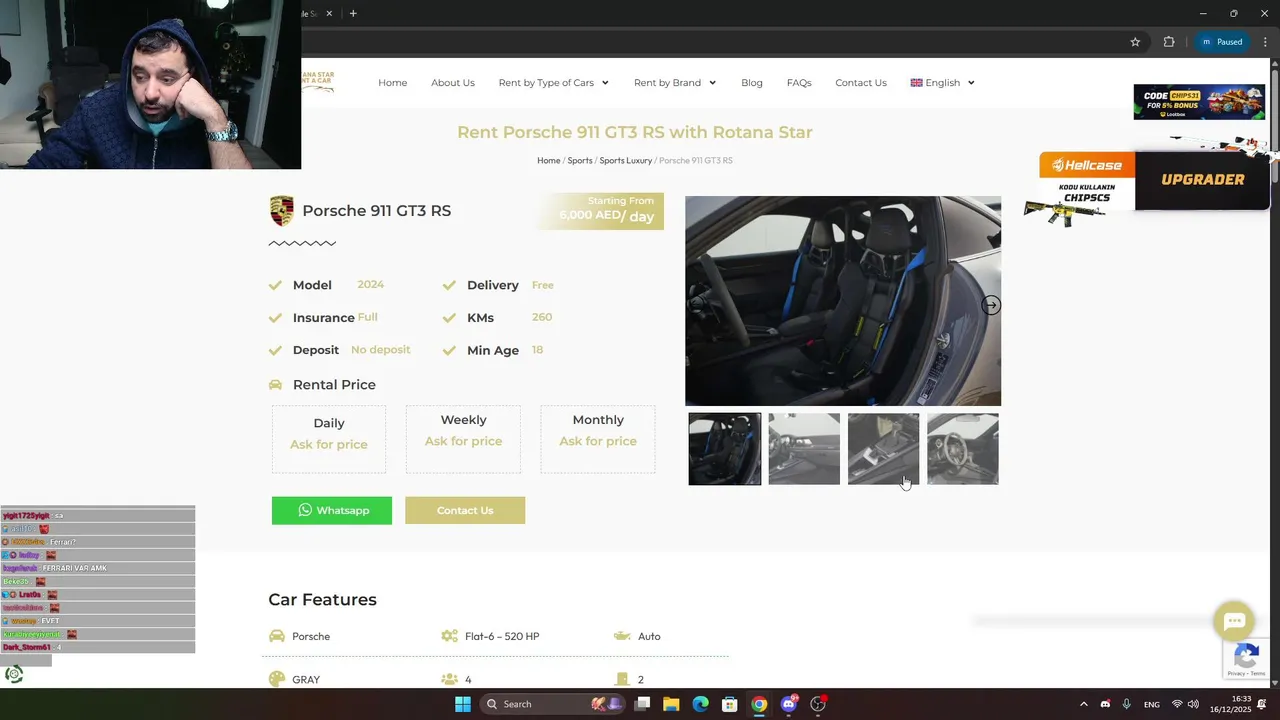Click the checkmark beside Min Age
The height and width of the screenshot is (720, 1280).
449,350
